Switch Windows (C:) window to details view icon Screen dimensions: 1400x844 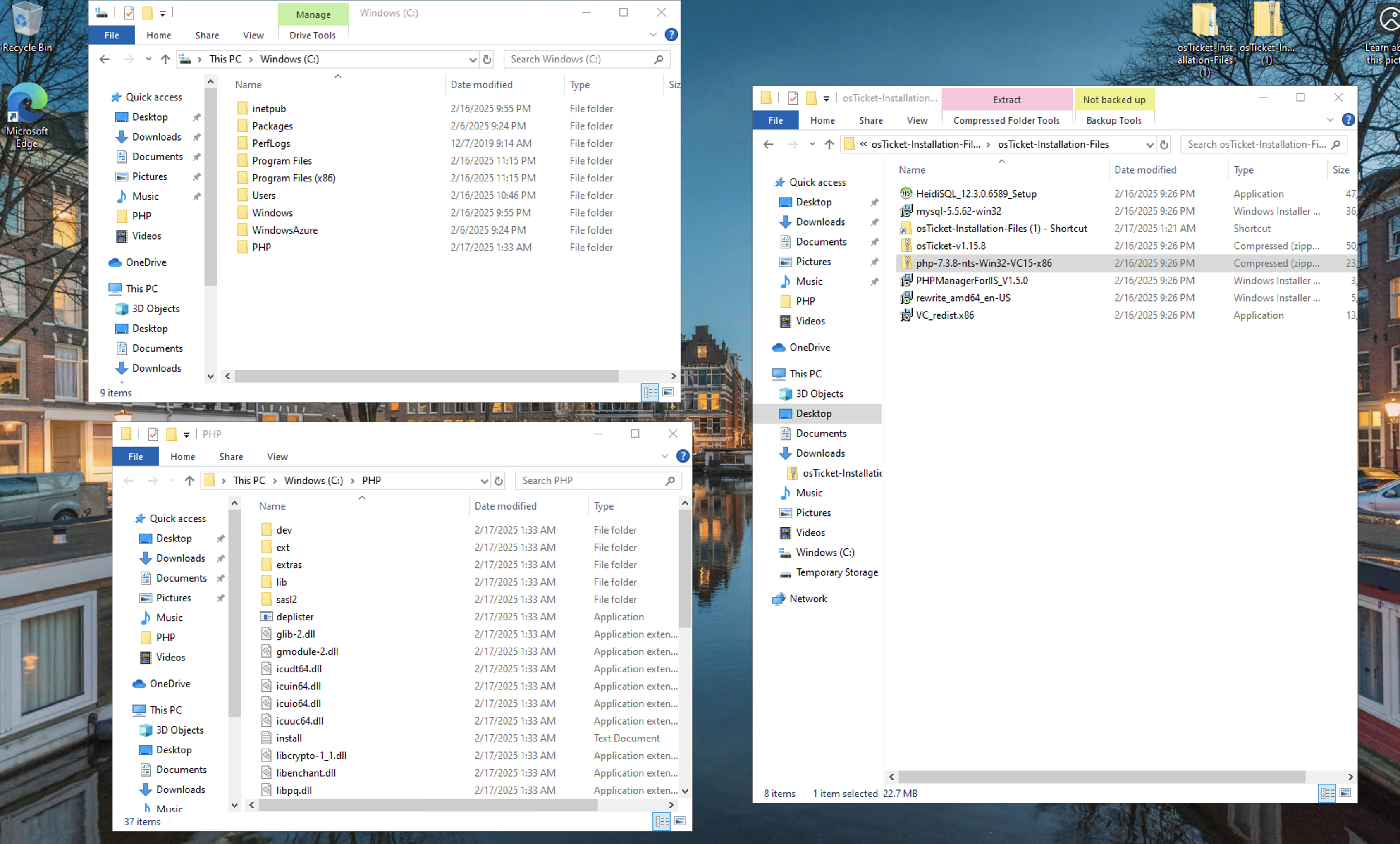[650, 392]
